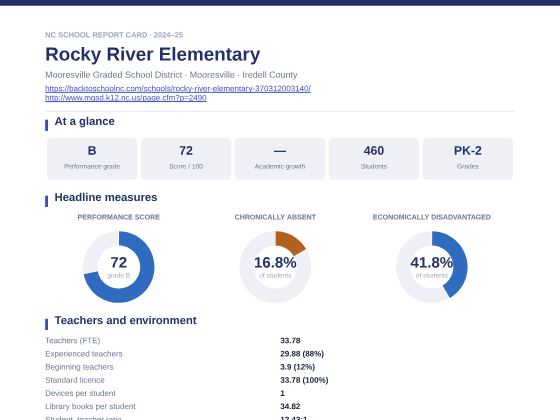
Task: Click the Beginning teachers row label
Action: point(79,367)
